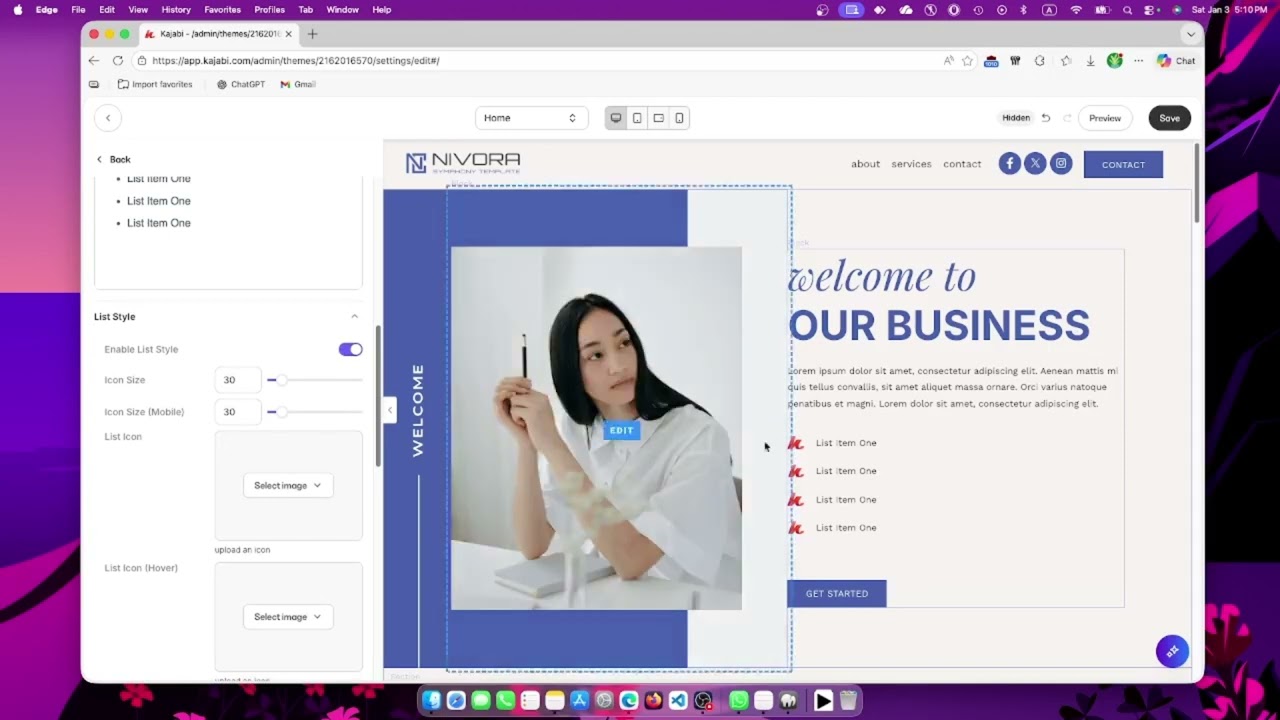Adjust the Icon Size (Mobile) slider
Image resolution: width=1280 pixels, height=720 pixels.
pyautogui.click(x=314, y=412)
